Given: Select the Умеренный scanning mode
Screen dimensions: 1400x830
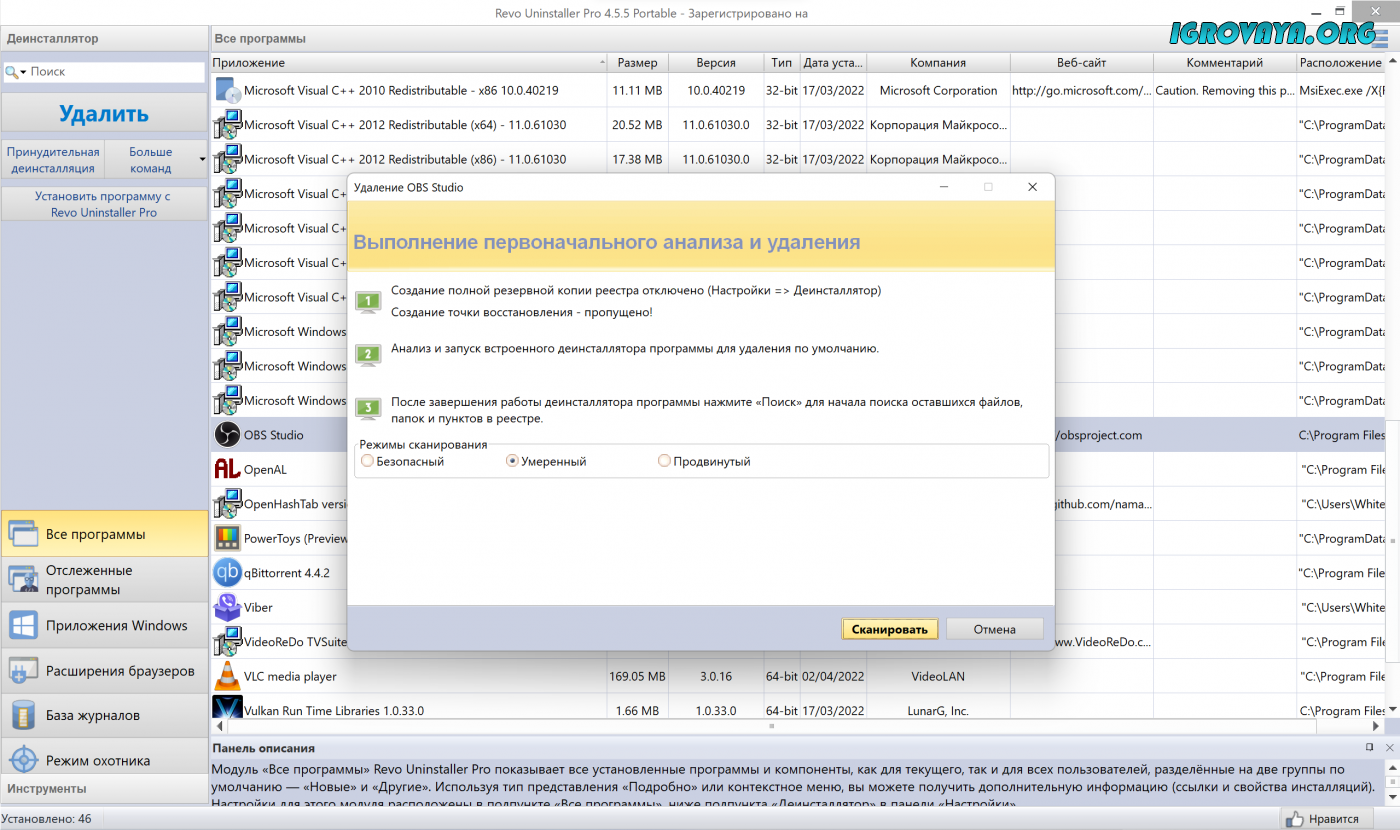Looking at the screenshot, I should [x=513, y=461].
